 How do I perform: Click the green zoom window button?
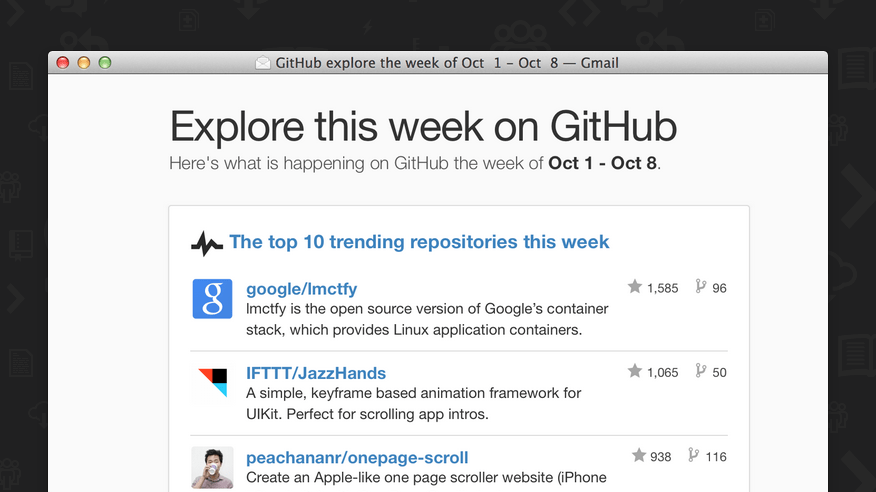(105, 63)
